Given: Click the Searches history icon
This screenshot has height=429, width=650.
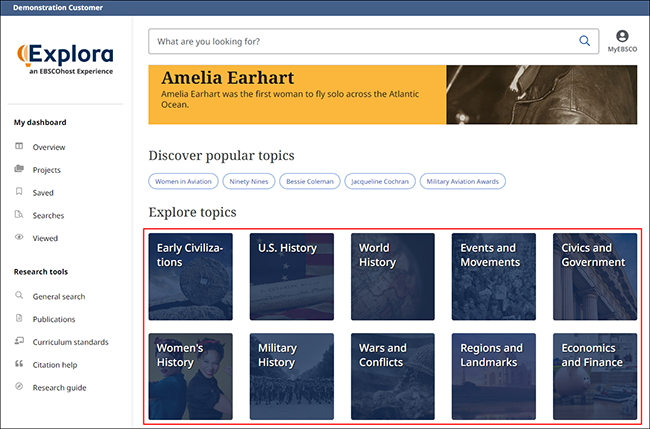Looking at the screenshot, I should point(19,214).
